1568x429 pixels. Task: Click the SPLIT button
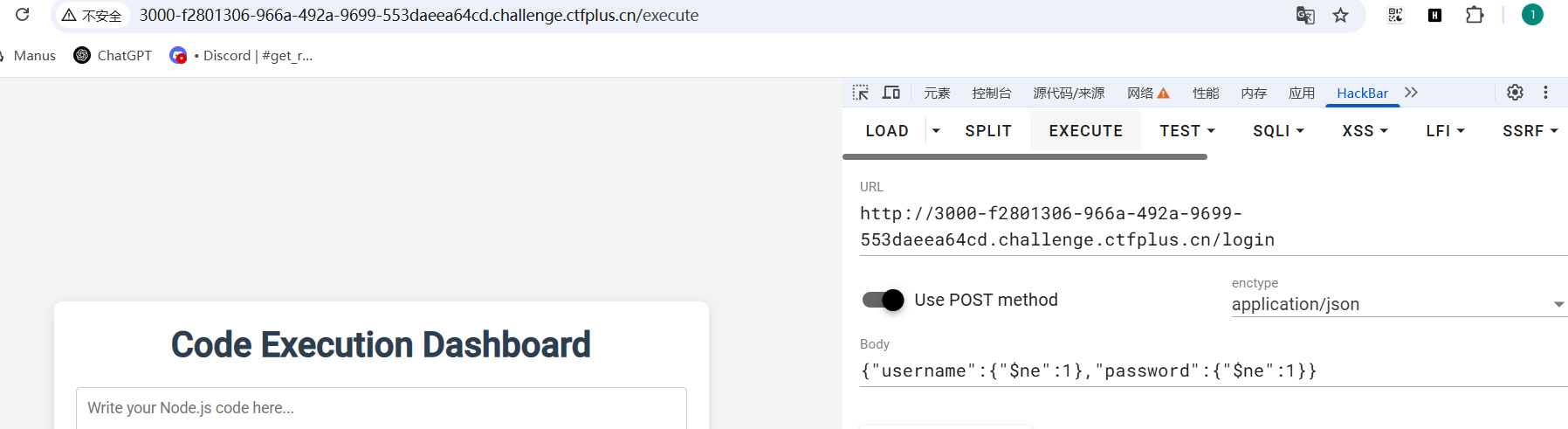pyautogui.click(x=988, y=131)
